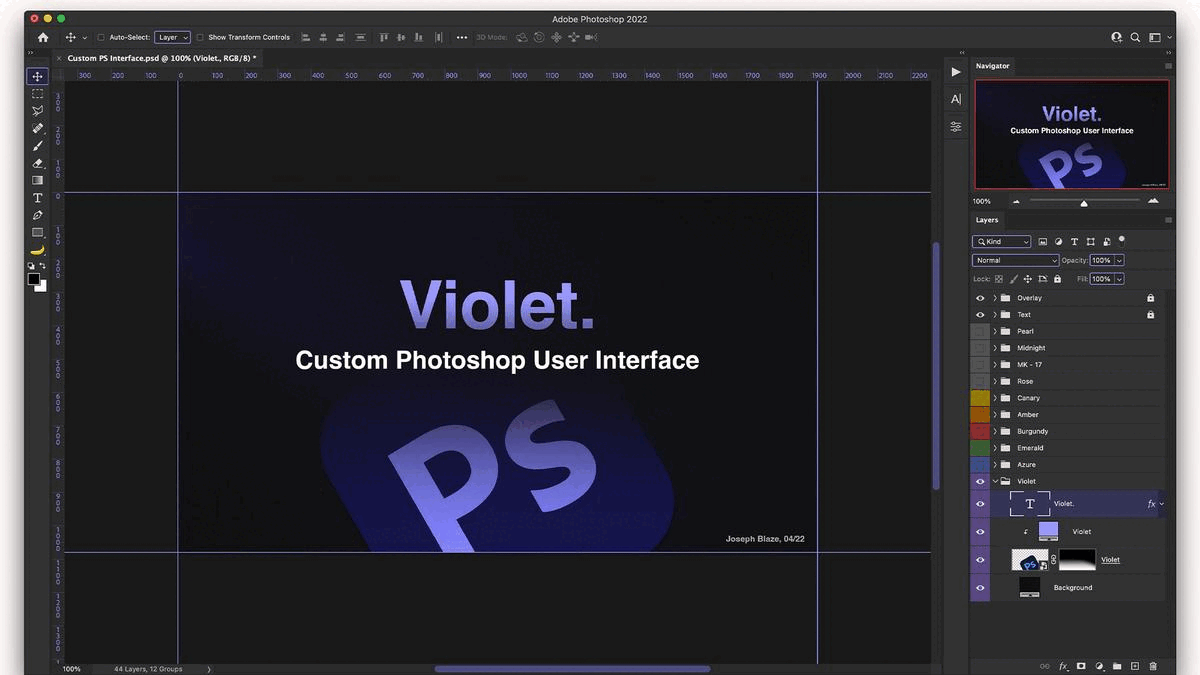Select the Brush tool
This screenshot has height=675, width=1200.
click(37, 145)
